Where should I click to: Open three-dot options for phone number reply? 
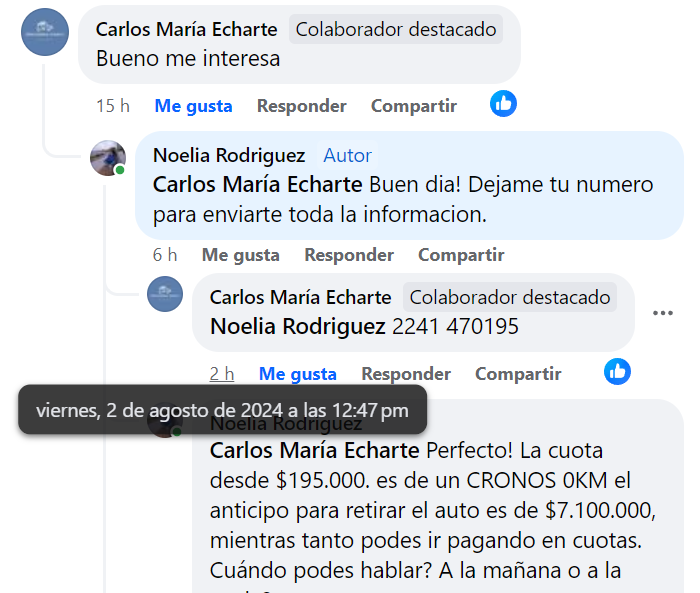(x=662, y=313)
